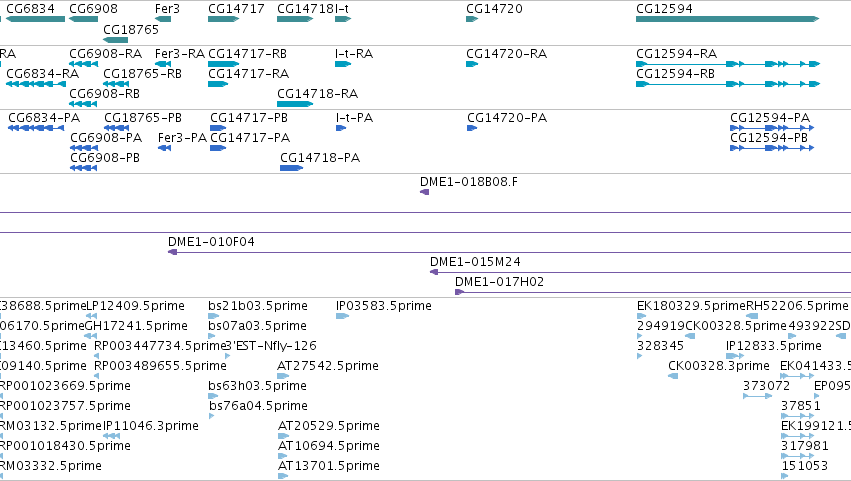Image resolution: width=851 pixels, height=481 pixels.
Task: Open the CG12594-RB transcript label
Action: [x=676, y=74]
